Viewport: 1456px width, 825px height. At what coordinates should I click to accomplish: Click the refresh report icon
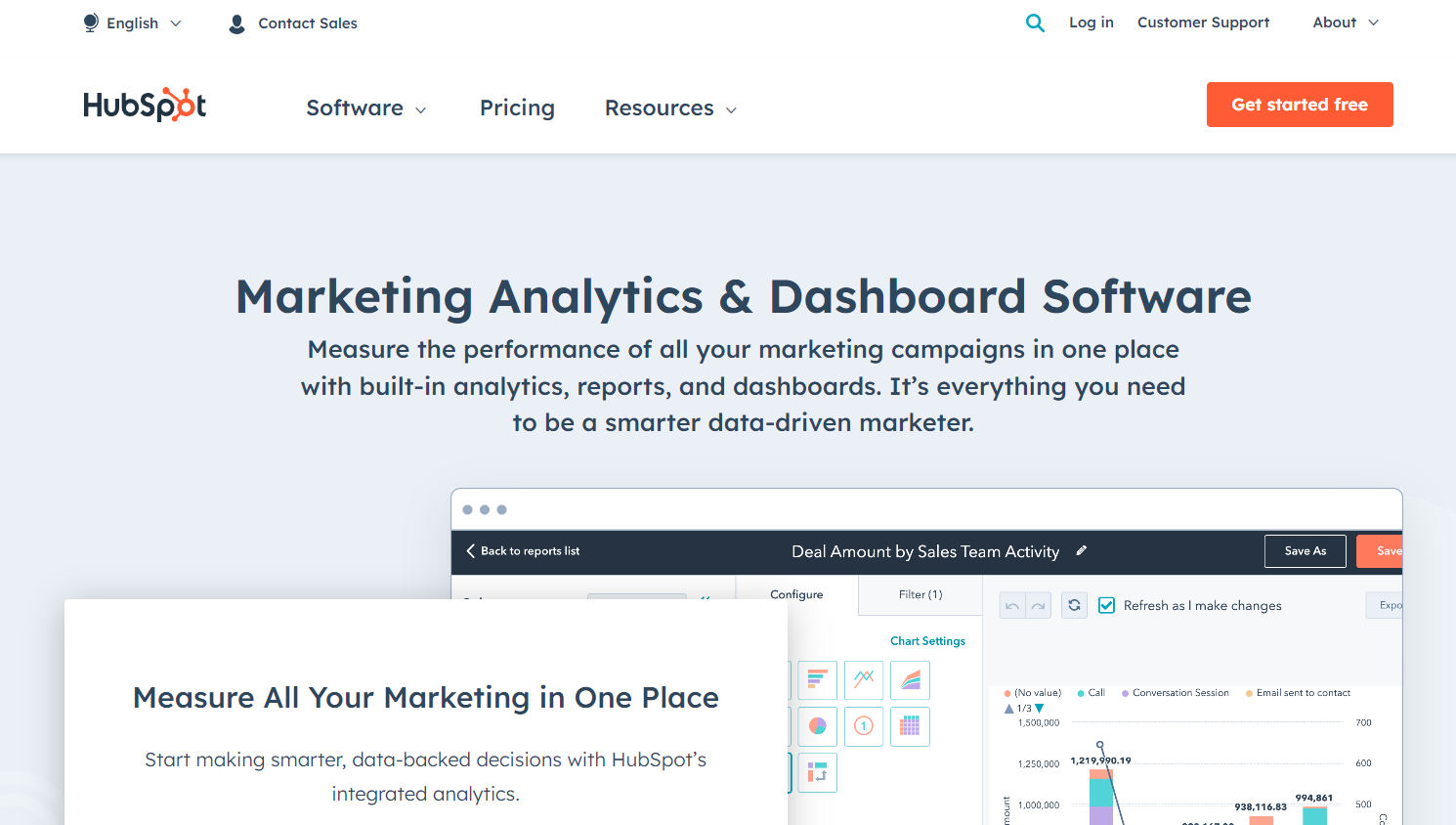point(1074,605)
